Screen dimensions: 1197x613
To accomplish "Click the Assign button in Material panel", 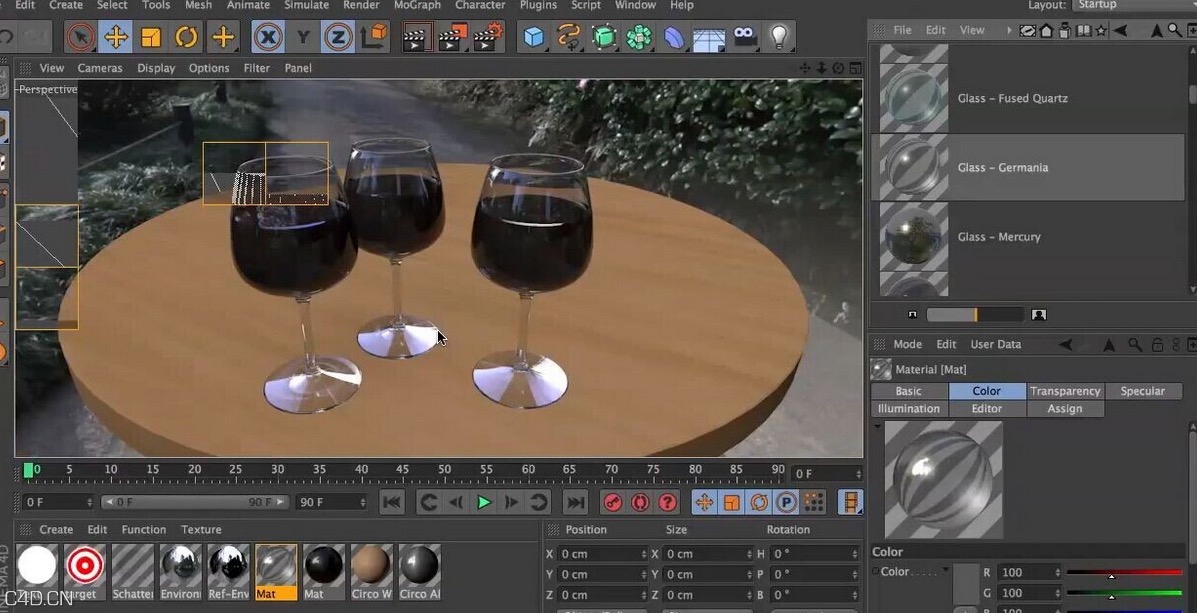I will tap(1065, 408).
